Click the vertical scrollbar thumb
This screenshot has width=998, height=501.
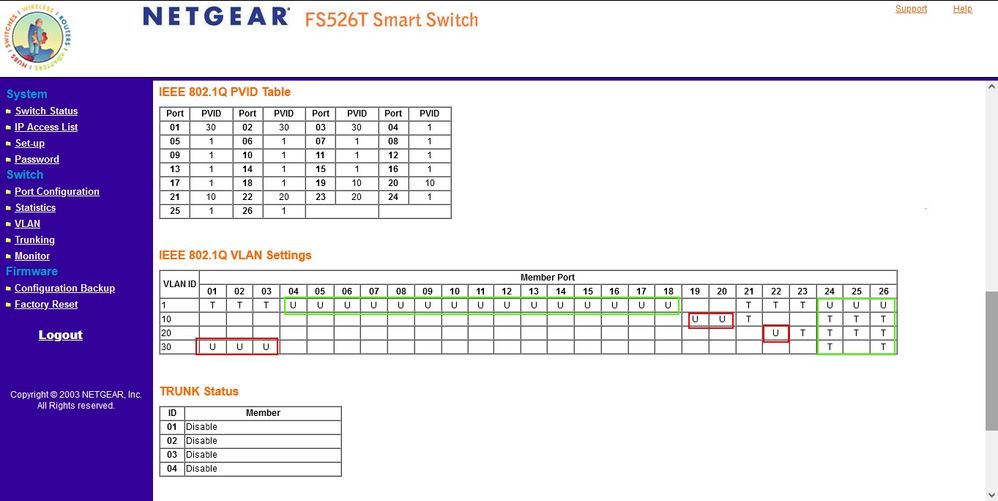click(x=992, y=360)
